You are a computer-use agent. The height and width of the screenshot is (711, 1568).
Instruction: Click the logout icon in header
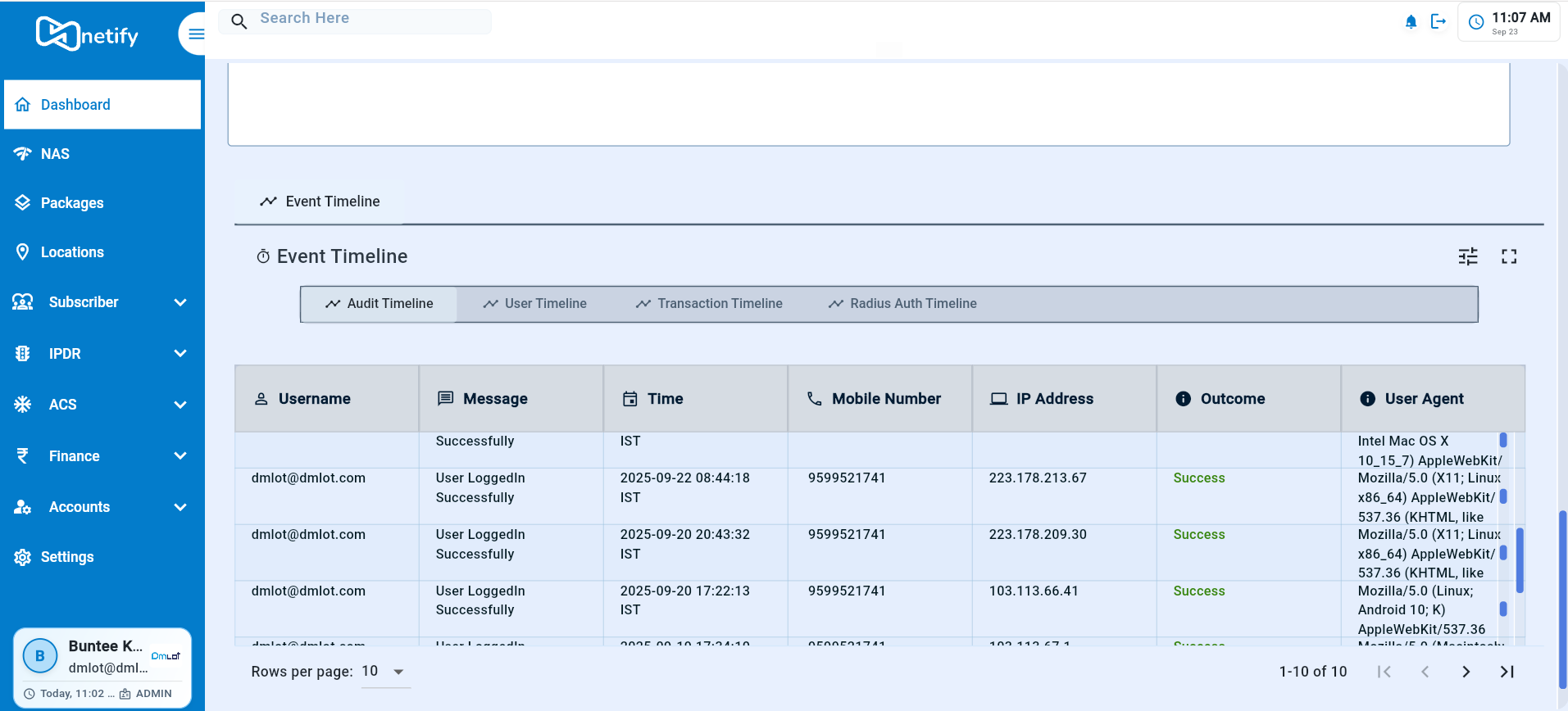pyautogui.click(x=1438, y=22)
